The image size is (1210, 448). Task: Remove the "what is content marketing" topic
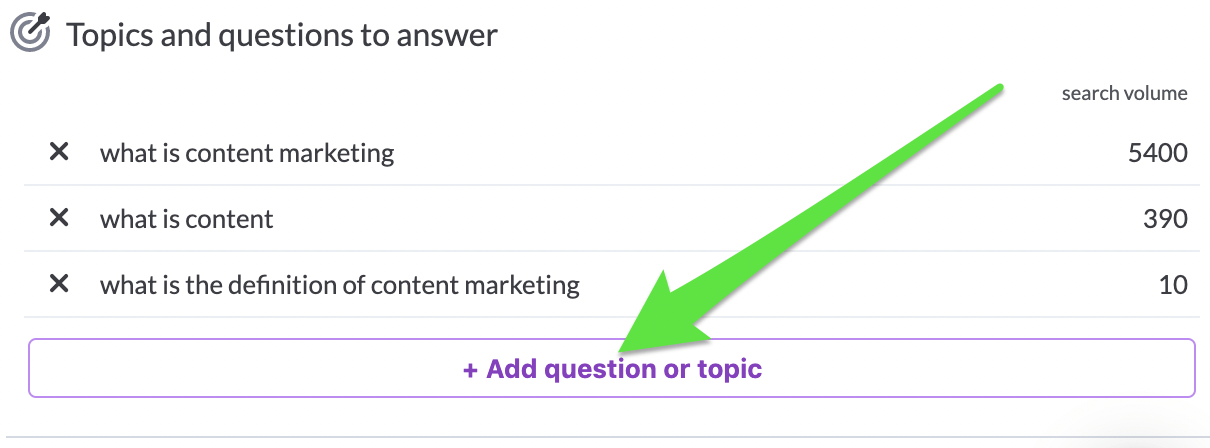[59, 152]
